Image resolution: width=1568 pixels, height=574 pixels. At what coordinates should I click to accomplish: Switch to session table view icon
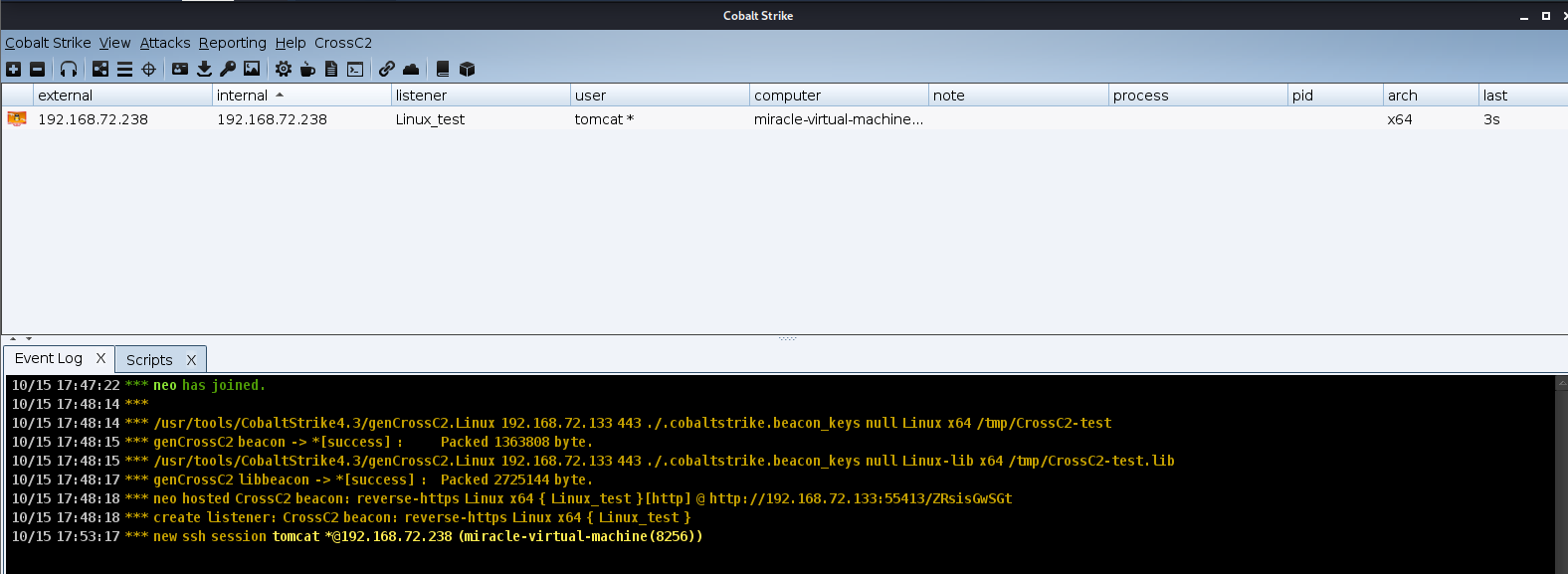click(x=124, y=69)
